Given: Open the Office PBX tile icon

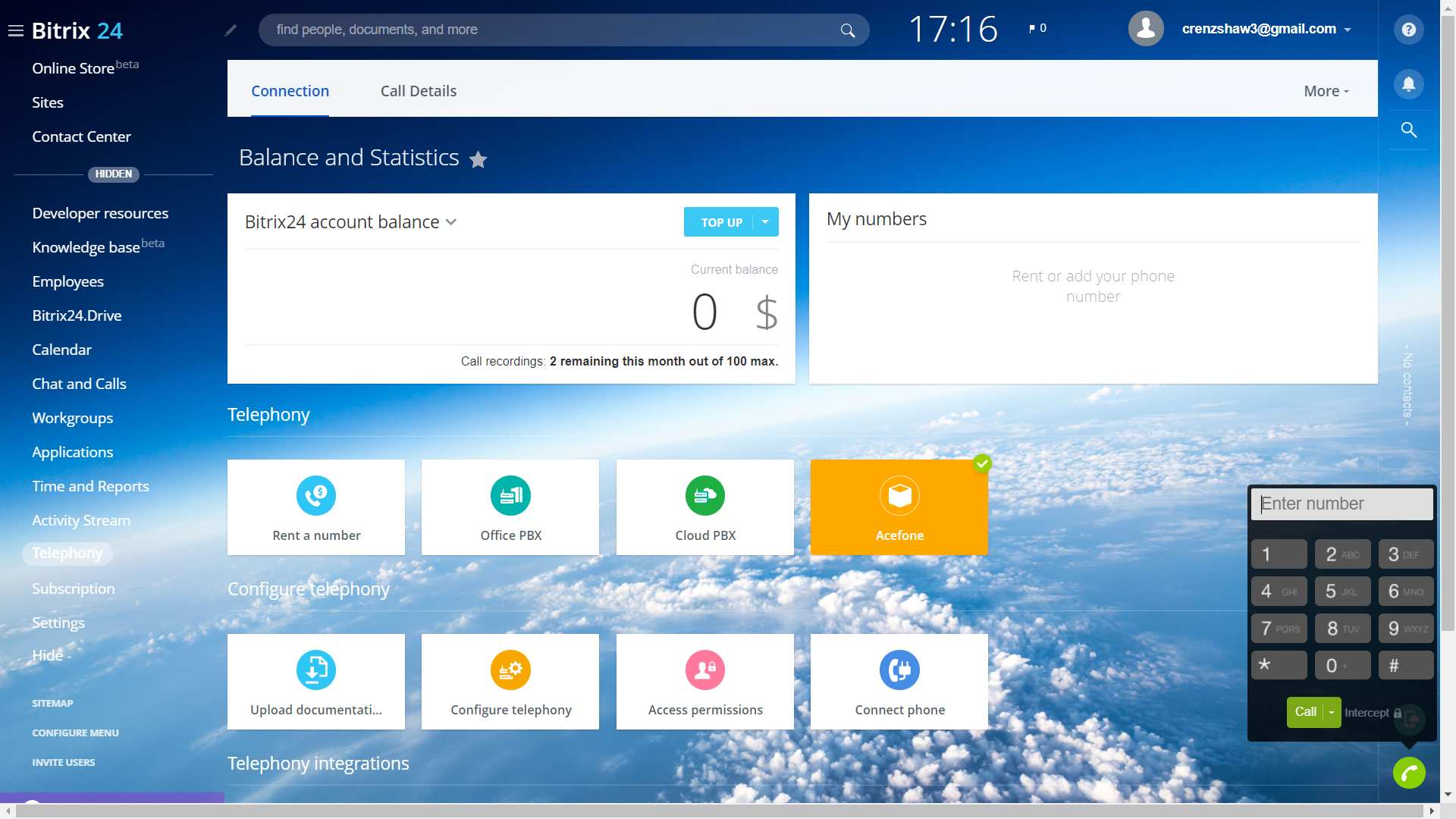Looking at the screenshot, I should (510, 496).
